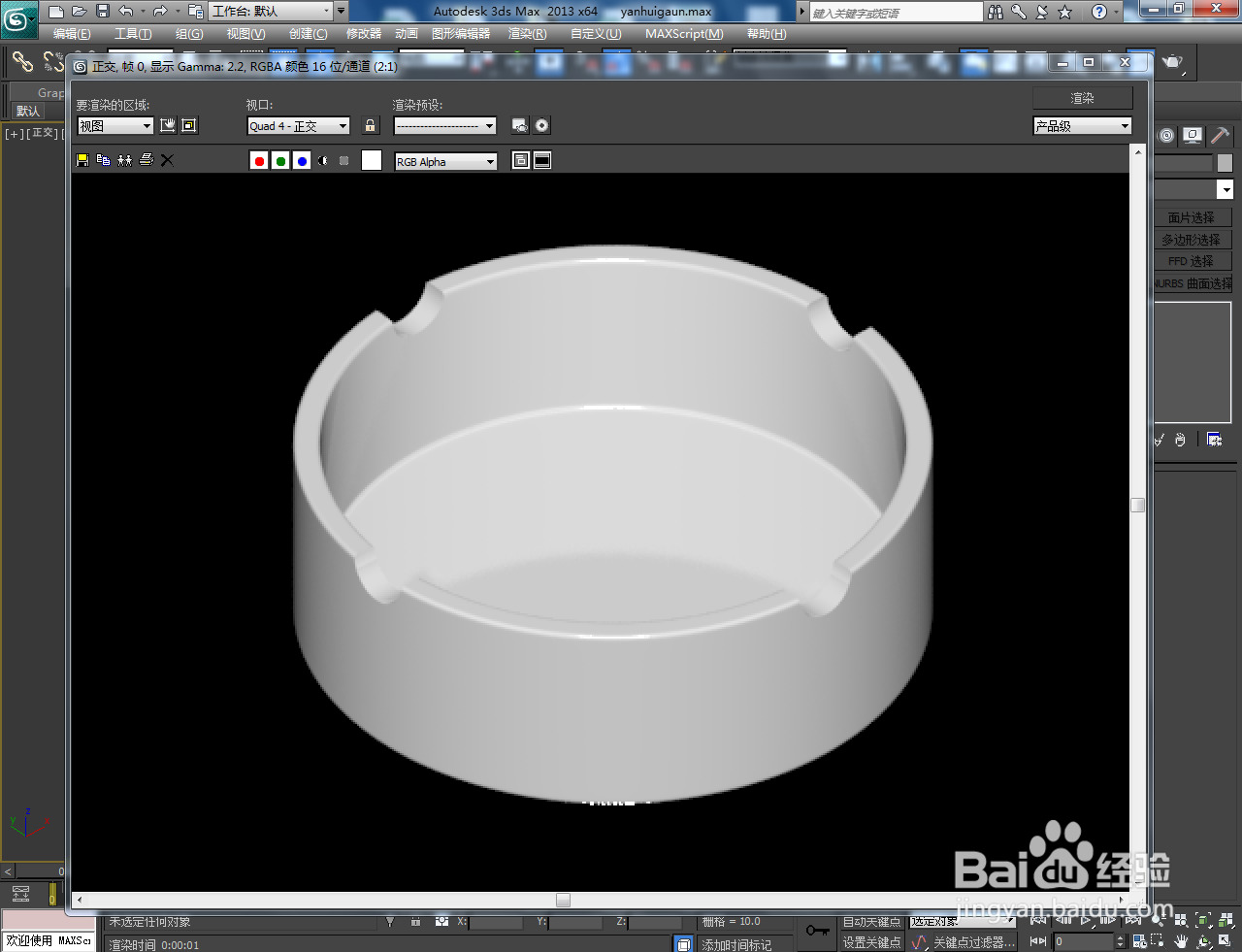Redo the action with the forward arrow icon
Viewport: 1242px width, 952px height.
tap(160, 12)
